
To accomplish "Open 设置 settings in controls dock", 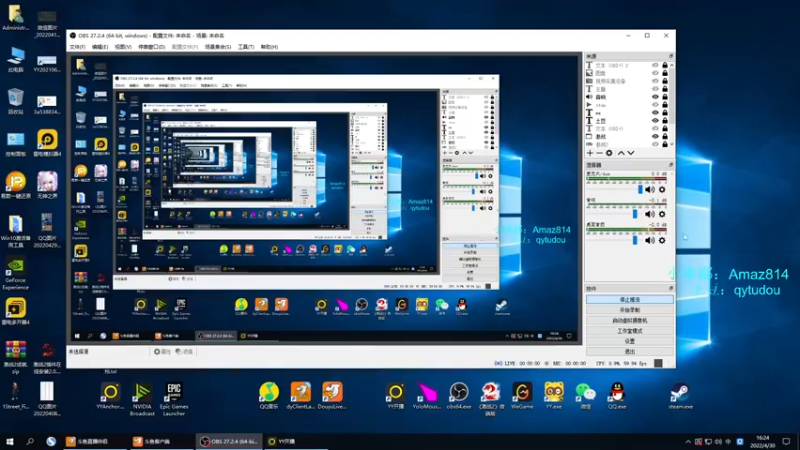I will (x=630, y=341).
